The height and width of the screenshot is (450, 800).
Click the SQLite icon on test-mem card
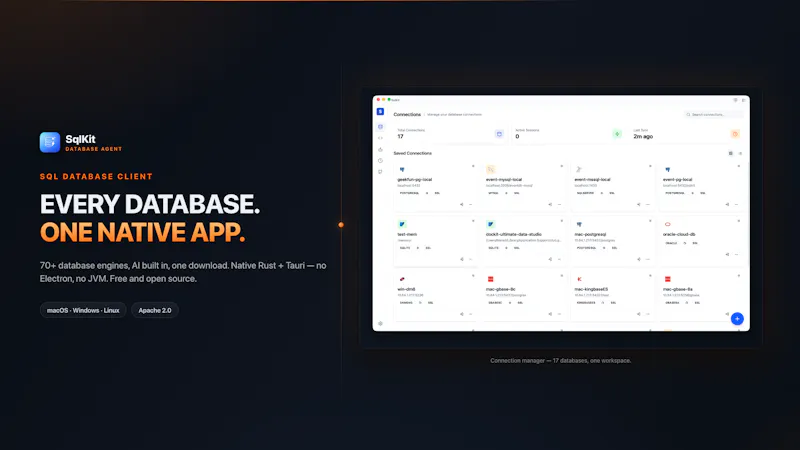click(x=402, y=224)
